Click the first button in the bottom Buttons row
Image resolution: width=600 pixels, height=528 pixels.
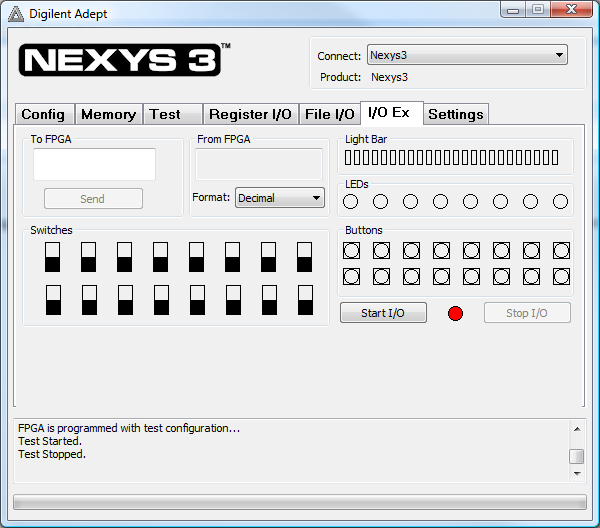pyautogui.click(x=351, y=277)
